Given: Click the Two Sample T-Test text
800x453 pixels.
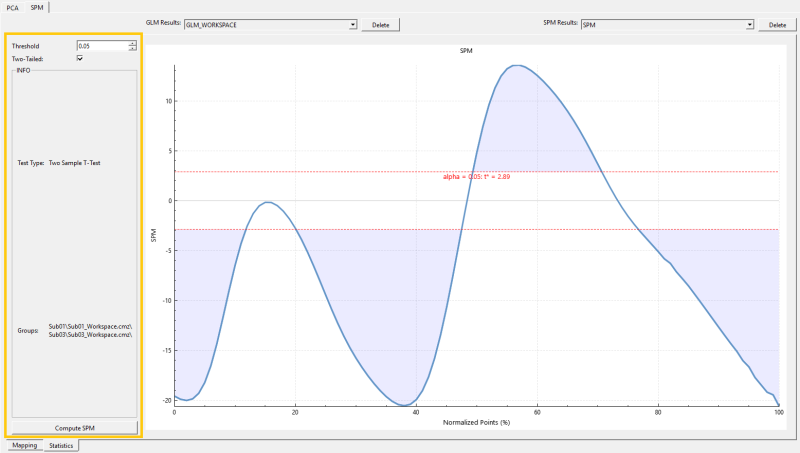Looking at the screenshot, I should tap(74, 163).
